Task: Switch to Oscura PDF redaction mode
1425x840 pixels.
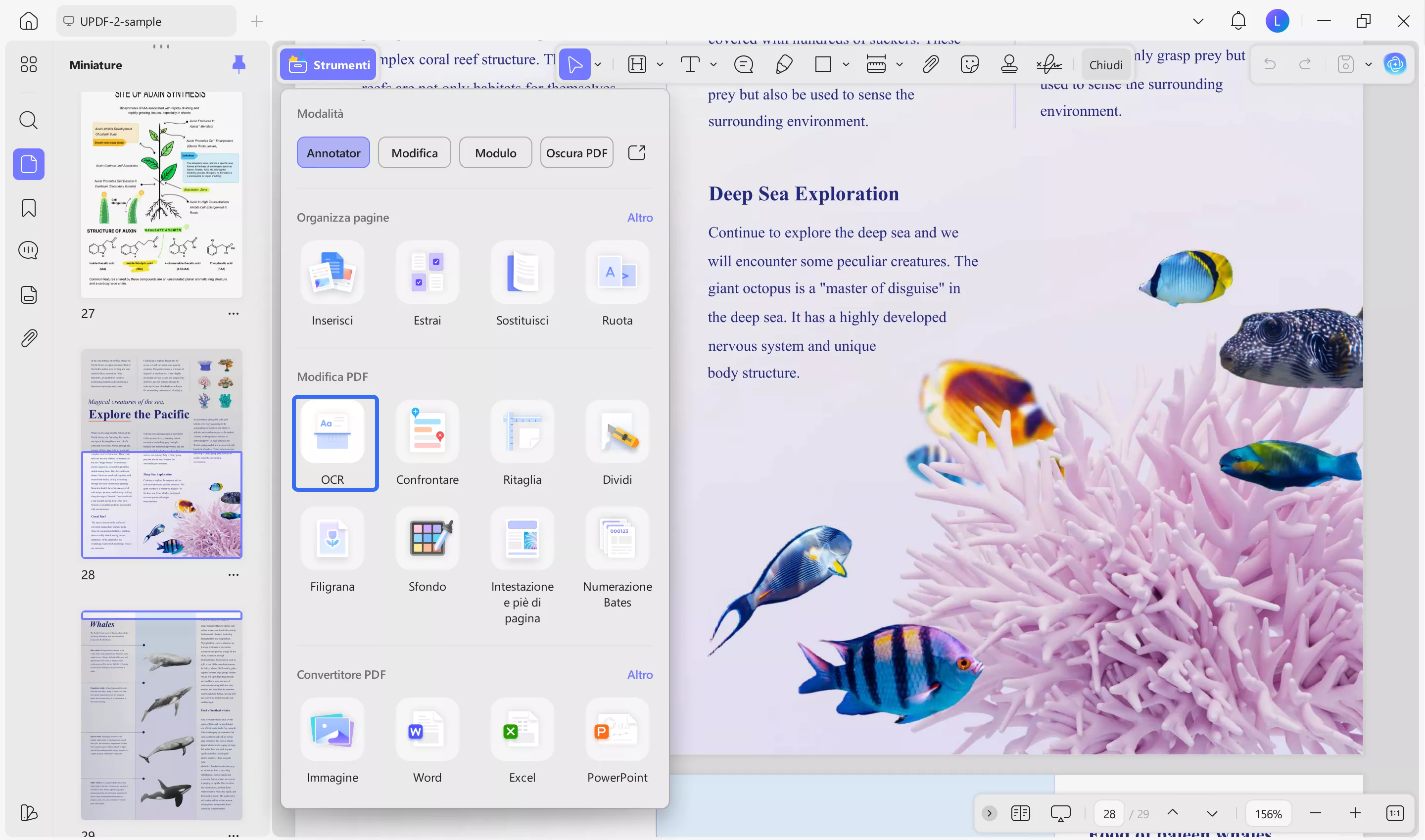Action: tap(576, 152)
